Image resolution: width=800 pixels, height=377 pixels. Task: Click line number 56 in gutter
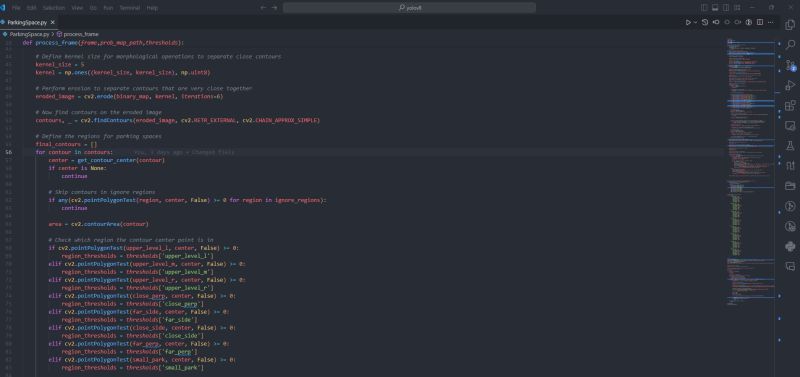(x=9, y=152)
